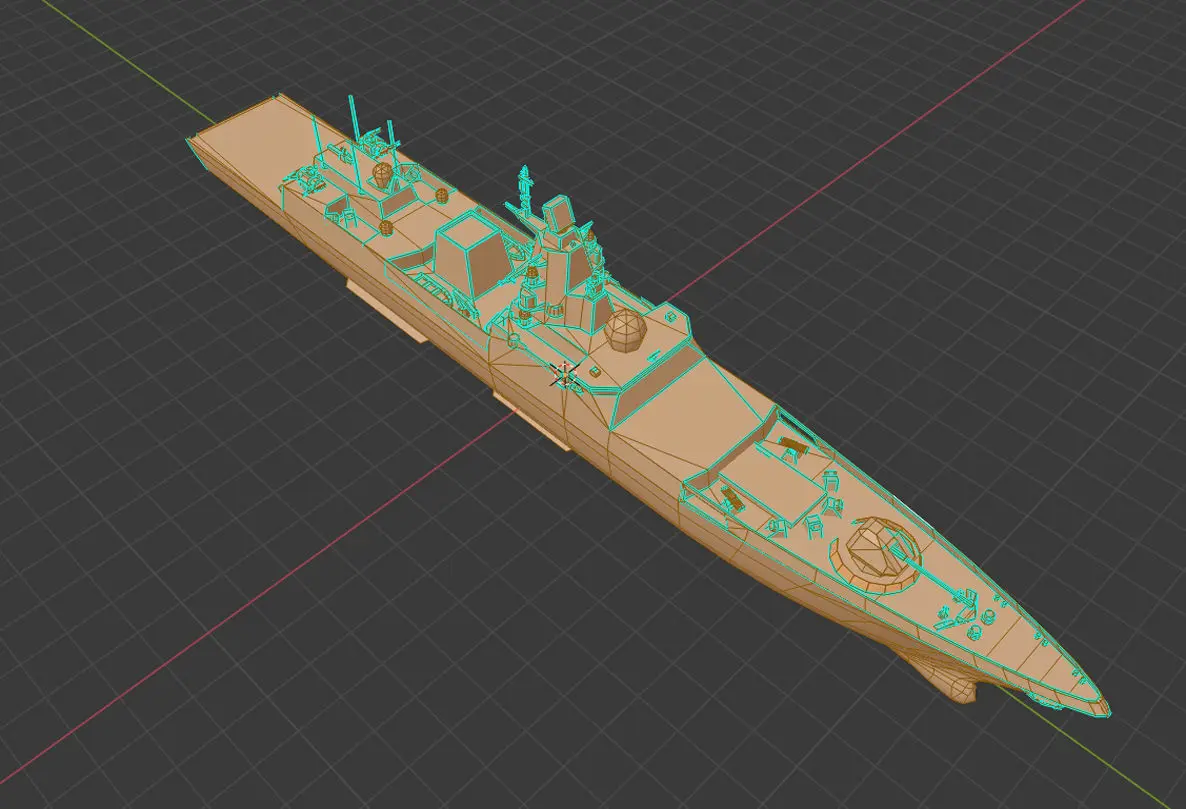Select the spherical radar dome atop the bridge
The image size is (1186, 809).
point(627,330)
